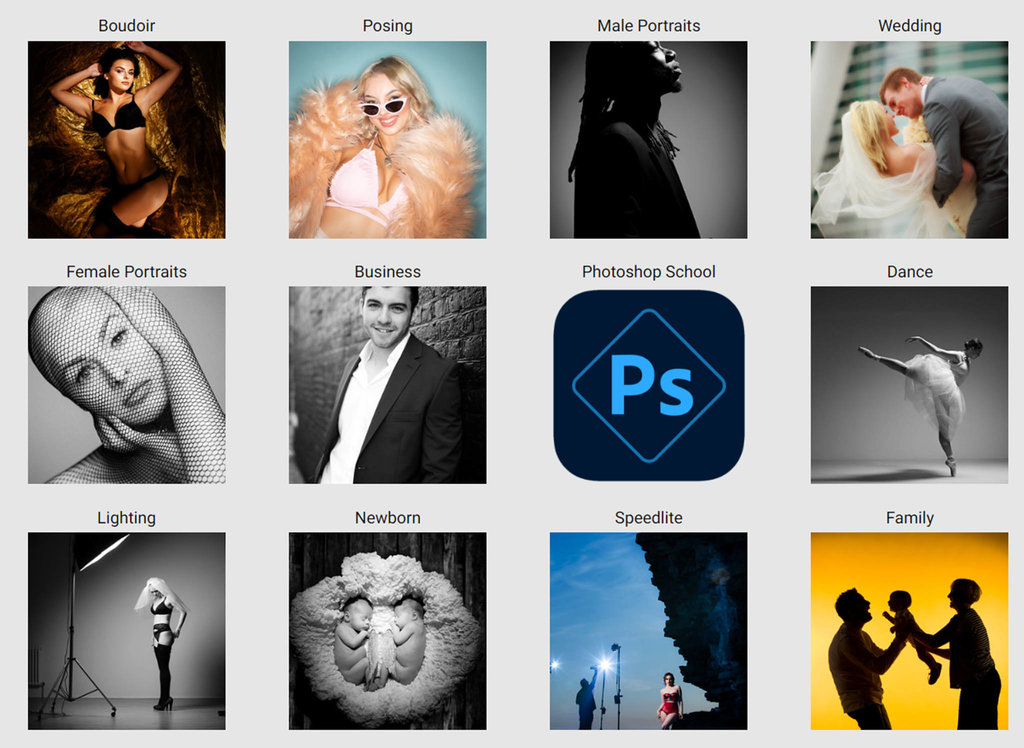Screen dimensions: 1024x748
Task: Open the Posing category thumbnail
Action: pos(388,140)
